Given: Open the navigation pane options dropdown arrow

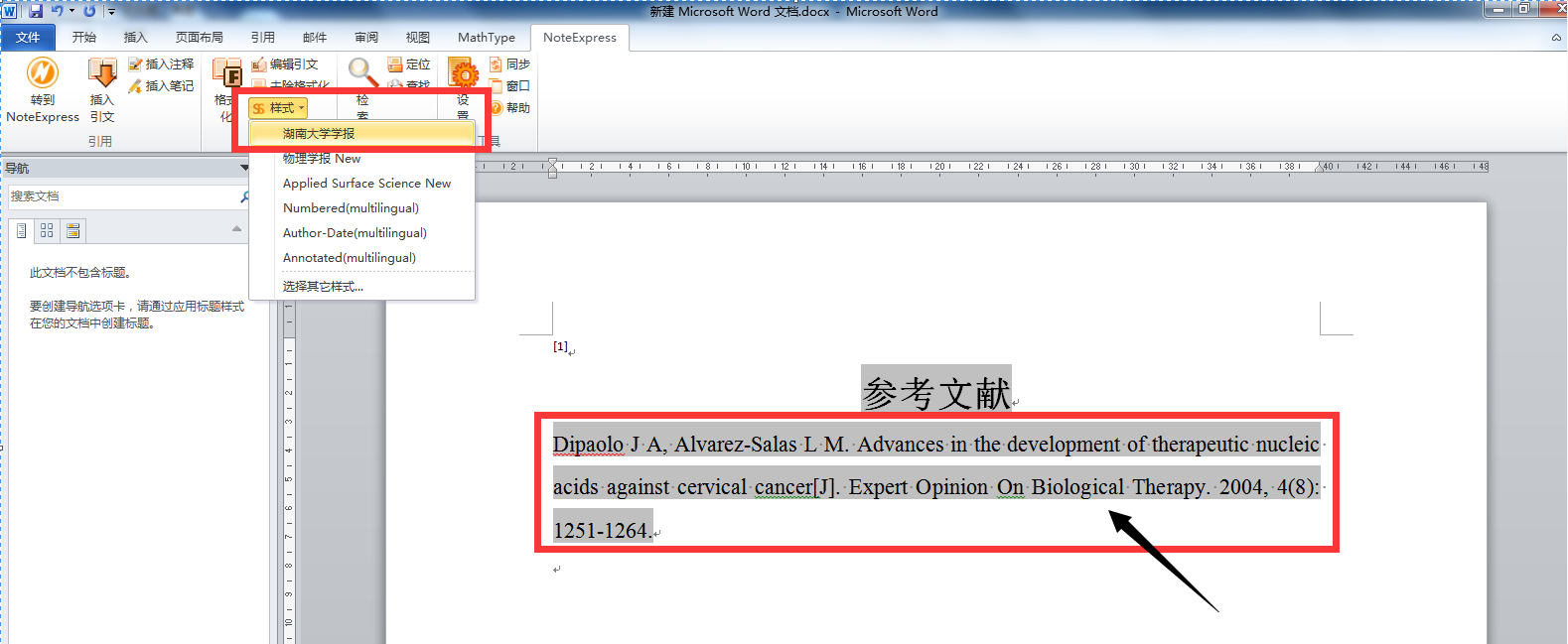Looking at the screenshot, I should click(x=244, y=168).
